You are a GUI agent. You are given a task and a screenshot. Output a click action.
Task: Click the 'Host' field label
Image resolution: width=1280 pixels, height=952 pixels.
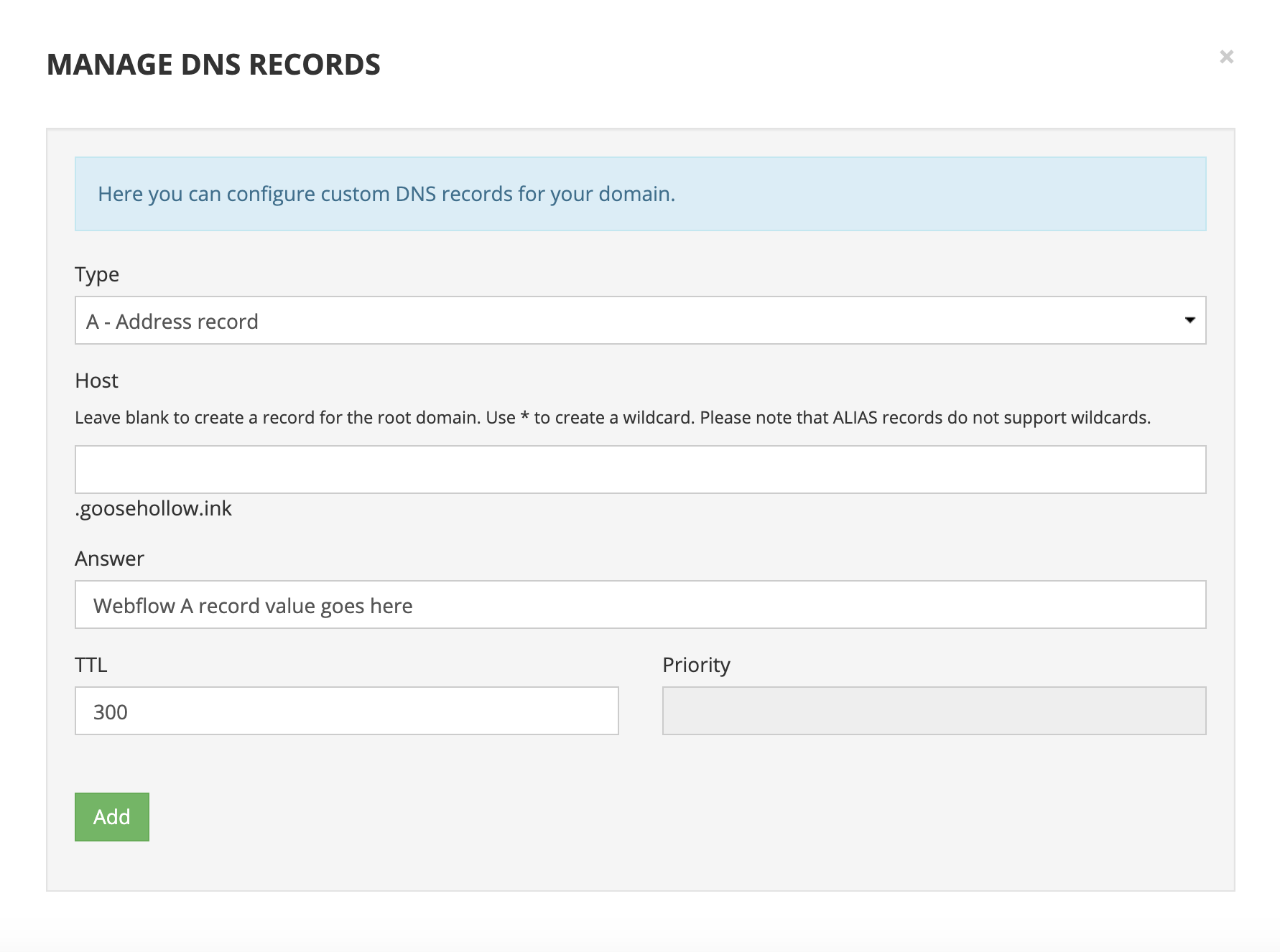96,381
